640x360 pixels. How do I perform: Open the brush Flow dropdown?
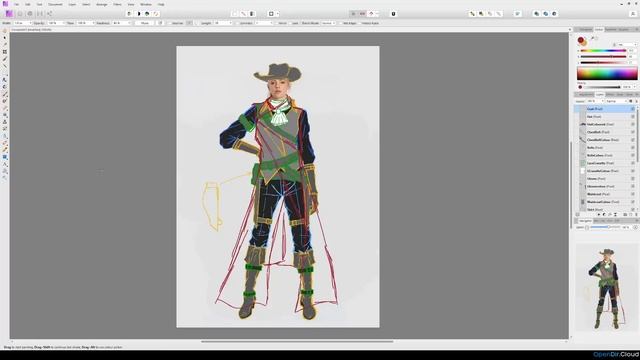click(x=93, y=23)
